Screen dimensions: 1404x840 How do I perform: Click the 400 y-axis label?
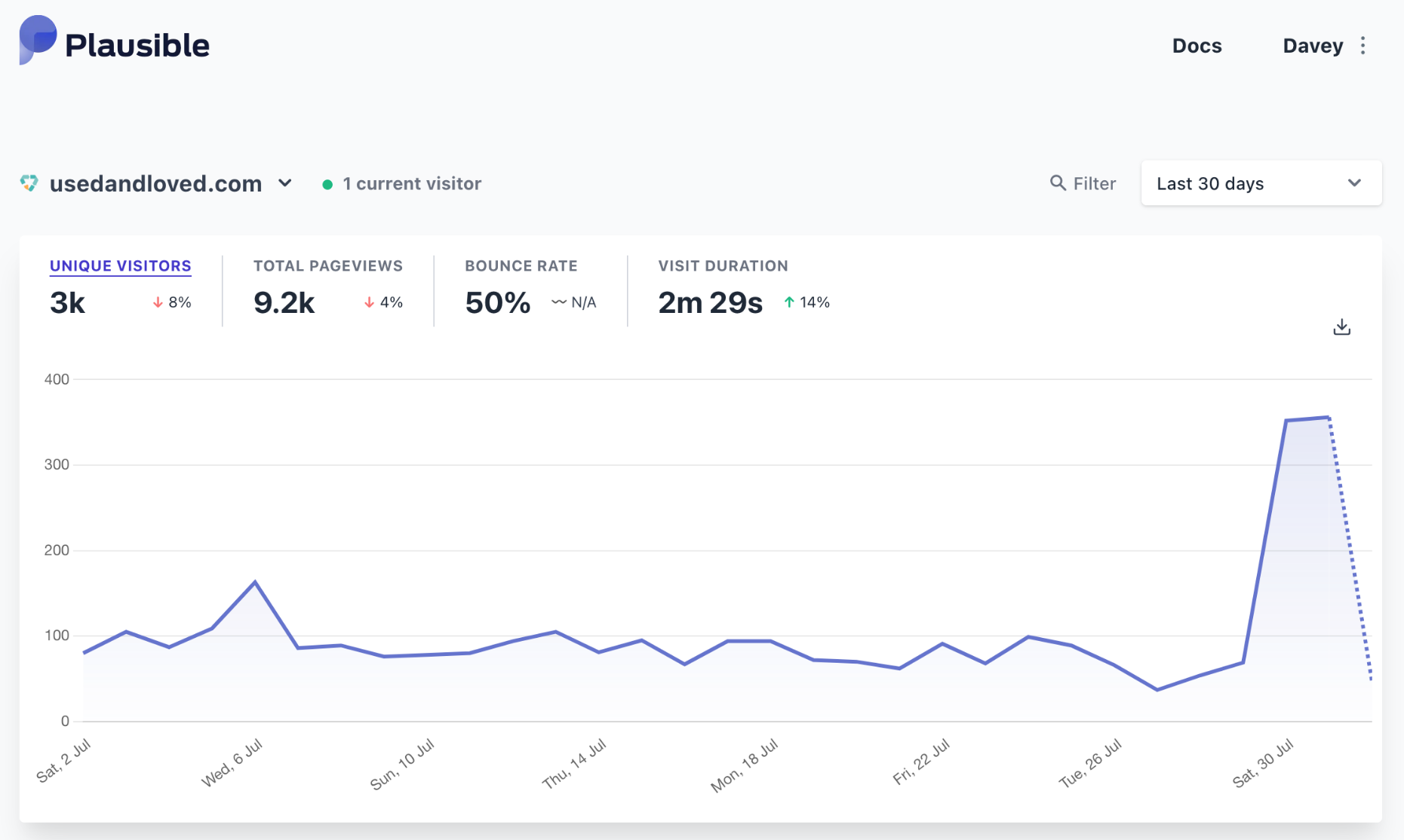tap(57, 379)
